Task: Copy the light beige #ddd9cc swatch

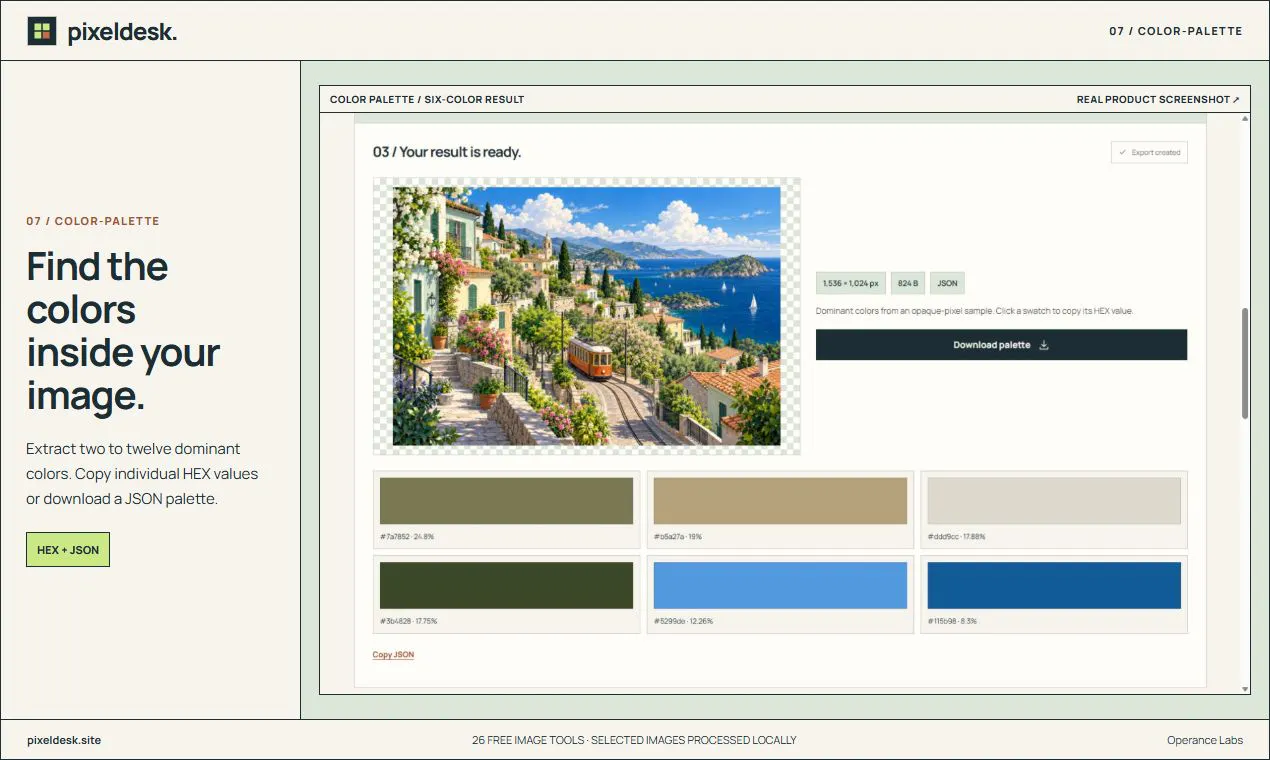Action: tap(1054, 501)
